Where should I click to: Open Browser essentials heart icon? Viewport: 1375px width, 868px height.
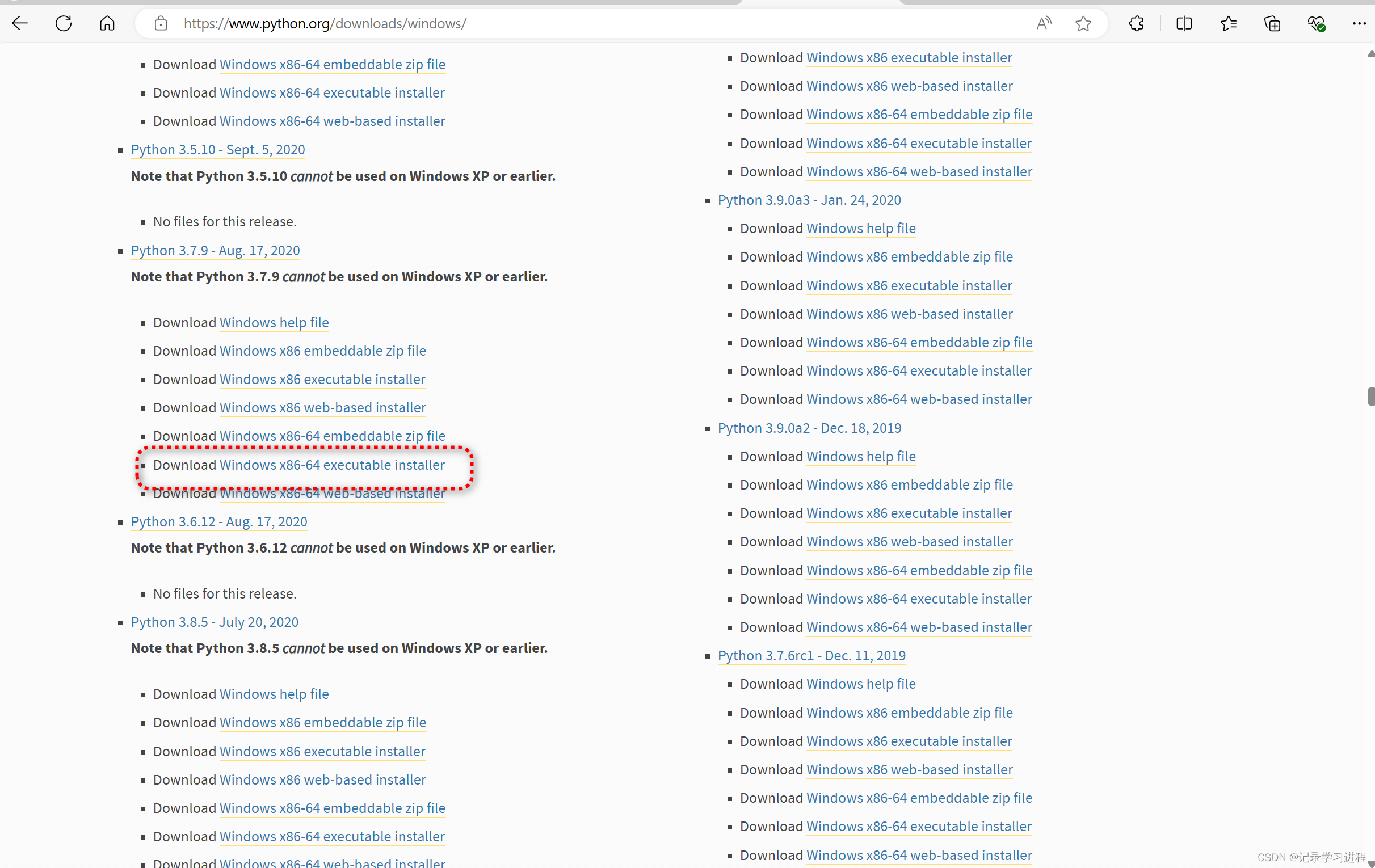coord(1316,23)
